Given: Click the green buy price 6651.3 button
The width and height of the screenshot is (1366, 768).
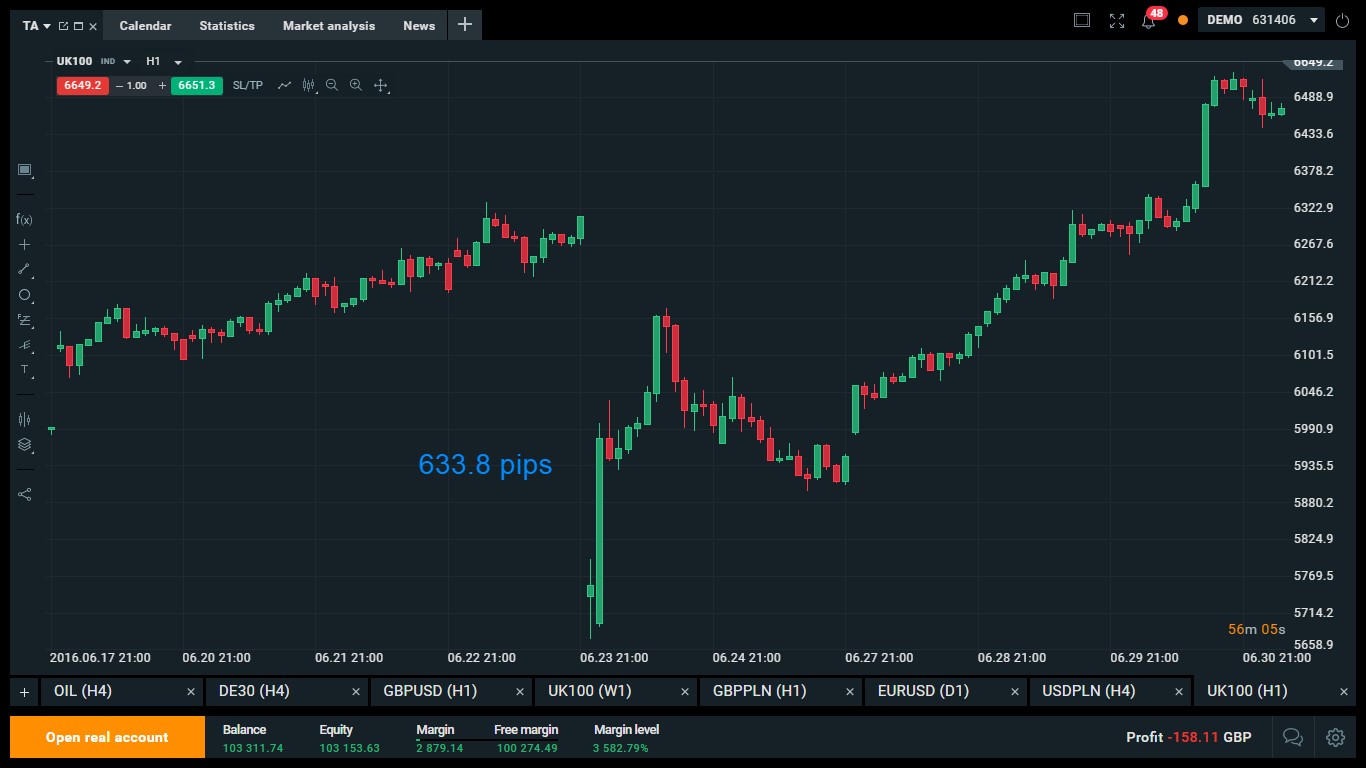Looking at the screenshot, I should pos(197,85).
